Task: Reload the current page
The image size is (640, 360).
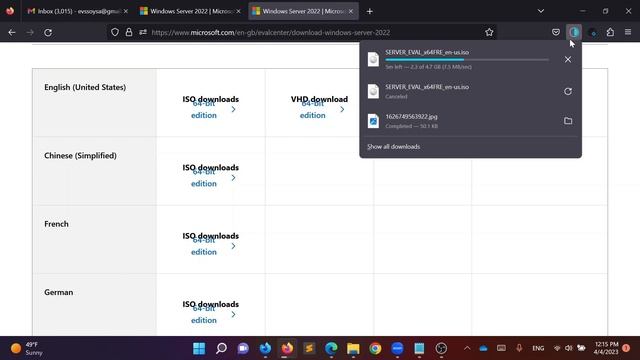Action: tap(48, 32)
